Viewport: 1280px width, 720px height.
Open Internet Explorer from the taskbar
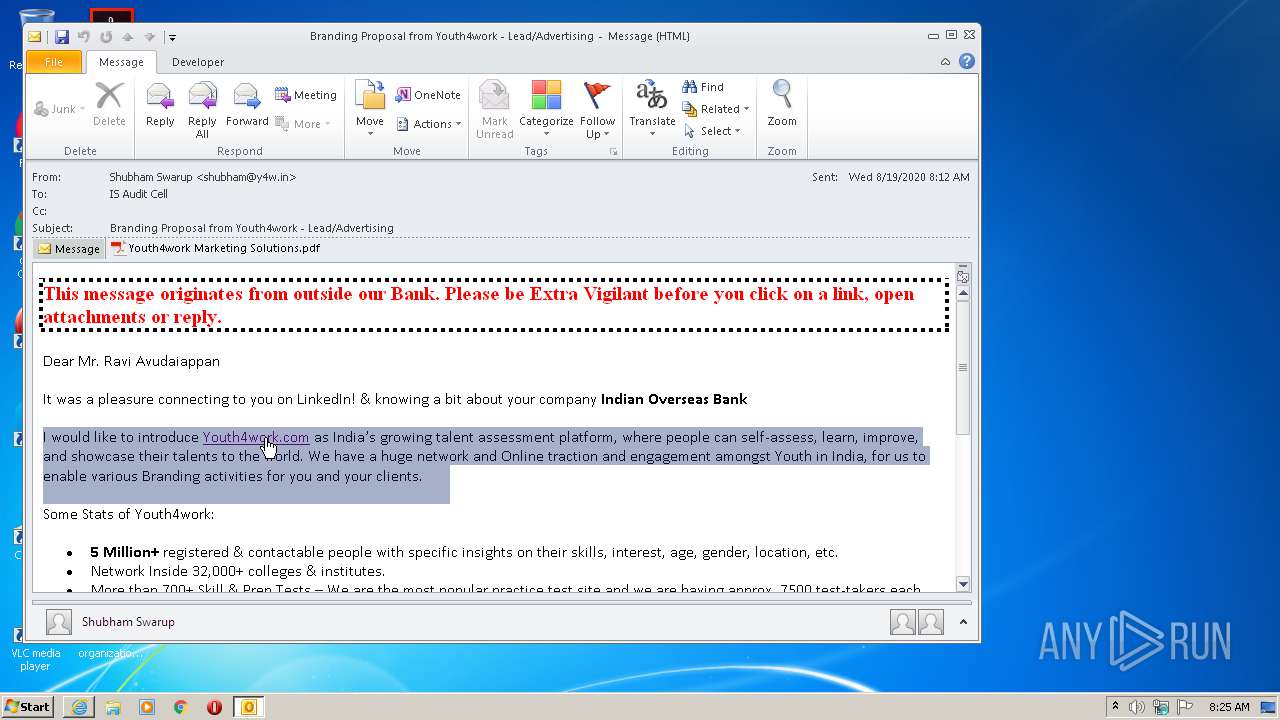[x=79, y=707]
